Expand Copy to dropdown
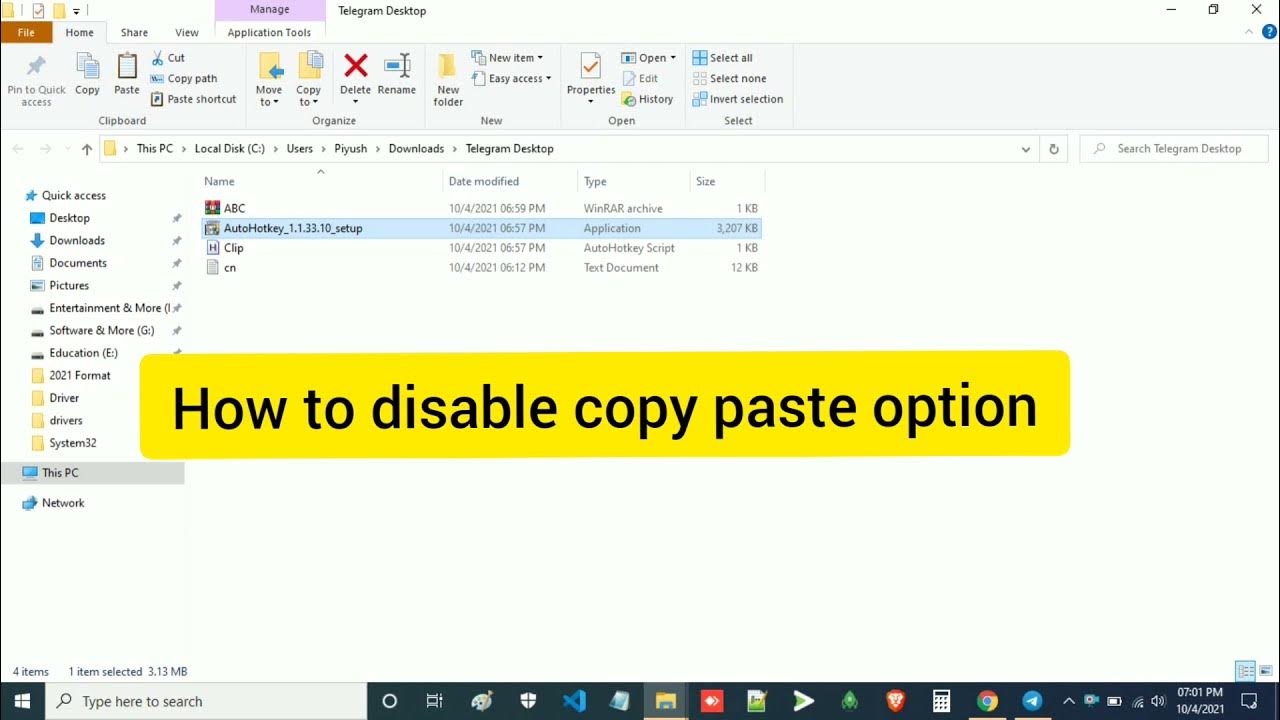 tap(315, 102)
